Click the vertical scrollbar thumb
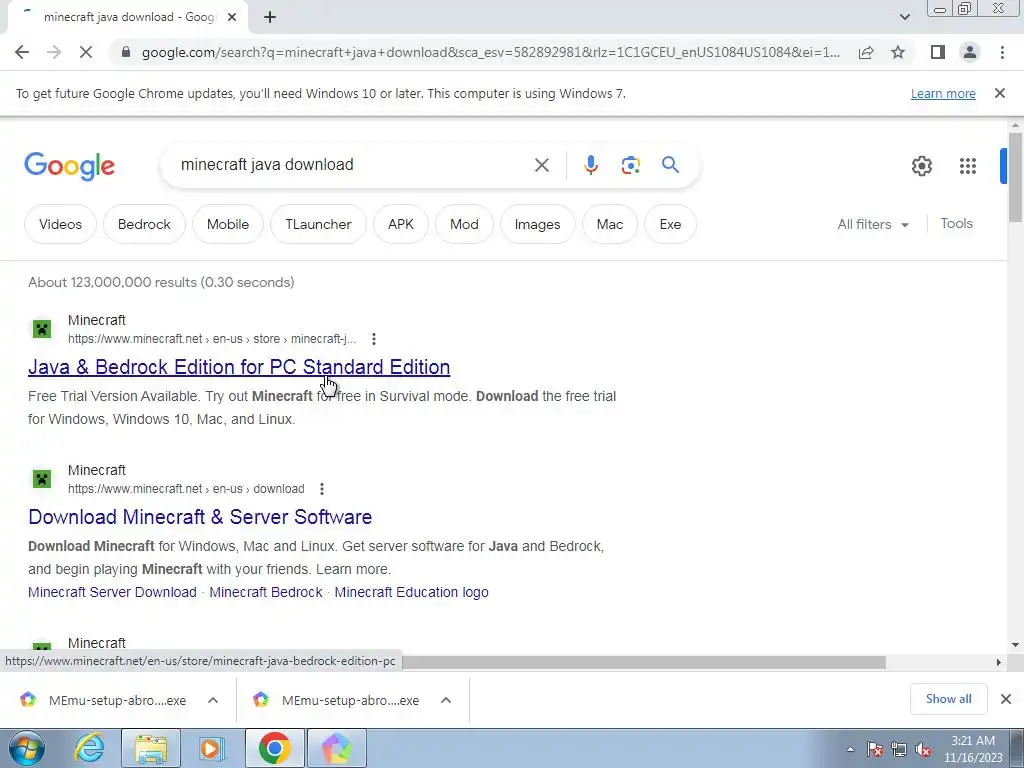This screenshot has height=768, width=1024. pyautogui.click(x=1015, y=177)
